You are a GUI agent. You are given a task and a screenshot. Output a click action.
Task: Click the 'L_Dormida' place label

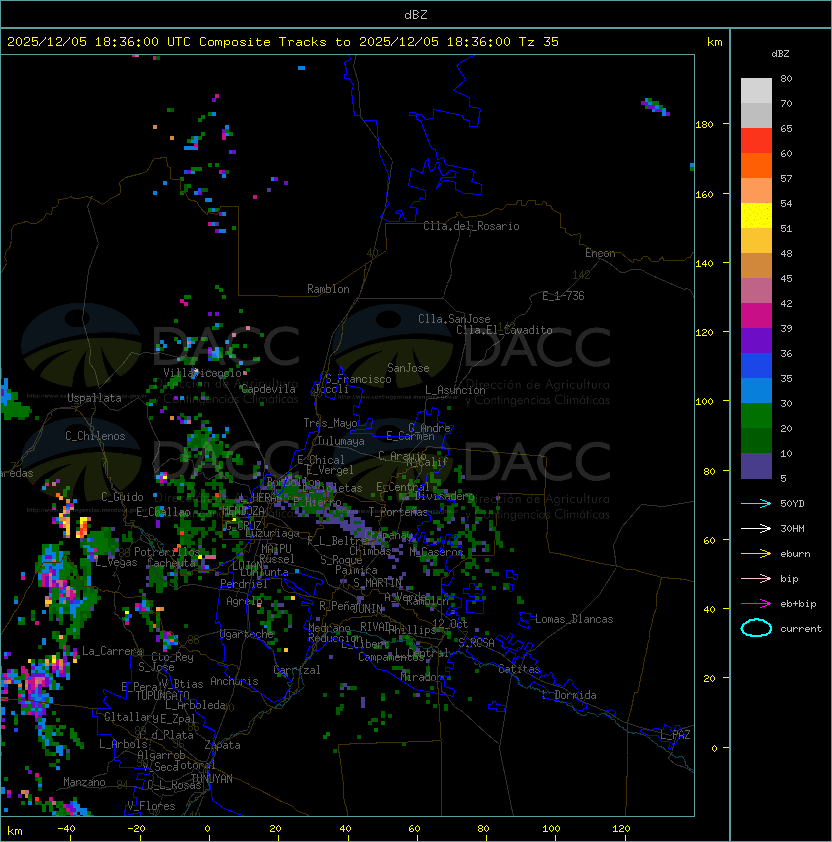(x=569, y=695)
